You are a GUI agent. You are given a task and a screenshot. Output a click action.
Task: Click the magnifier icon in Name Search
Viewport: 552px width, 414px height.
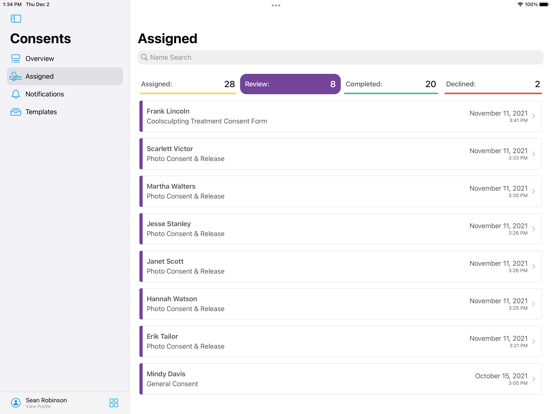(x=144, y=57)
